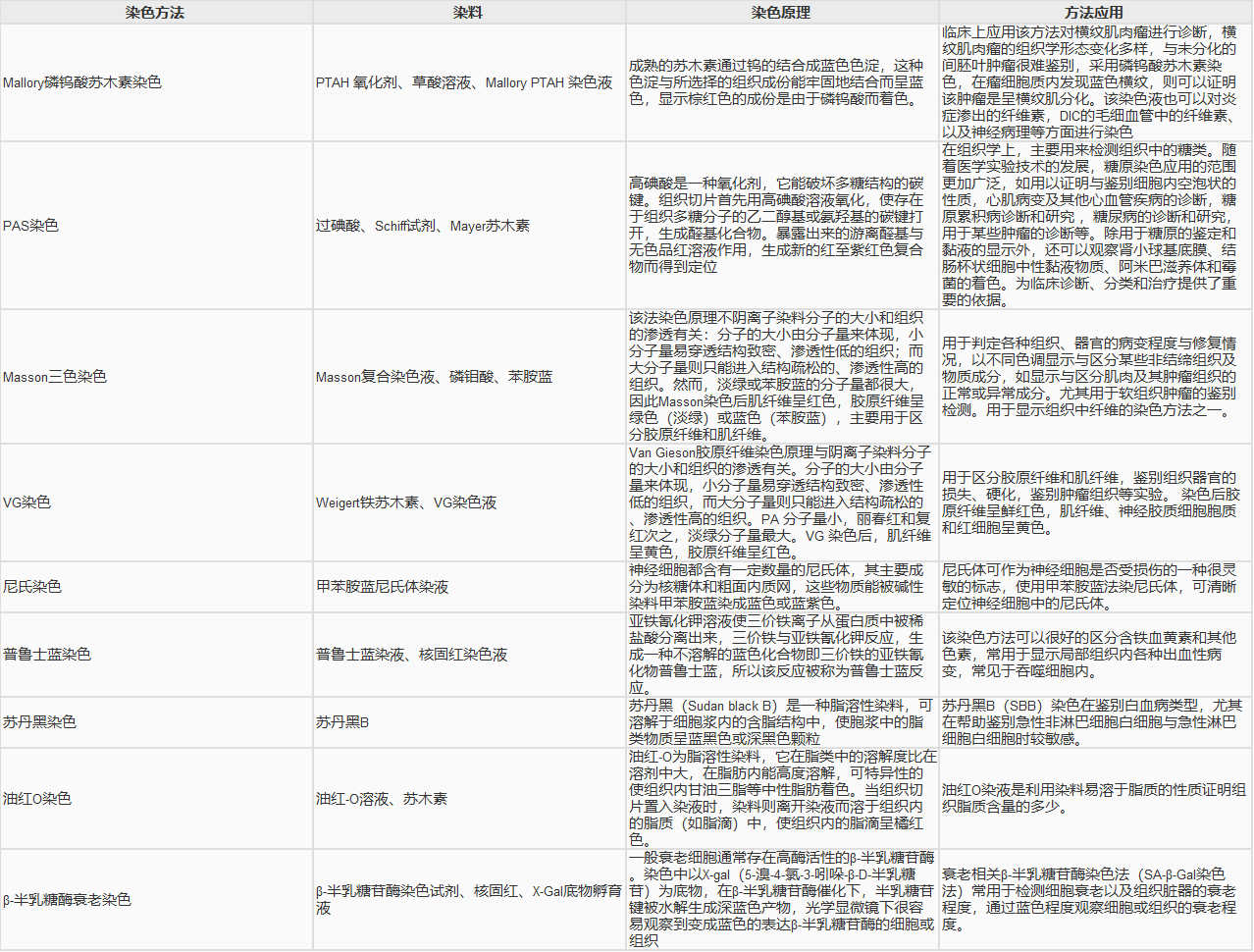
Task: Select the 油红O染色 method cell
Action: click(37, 799)
